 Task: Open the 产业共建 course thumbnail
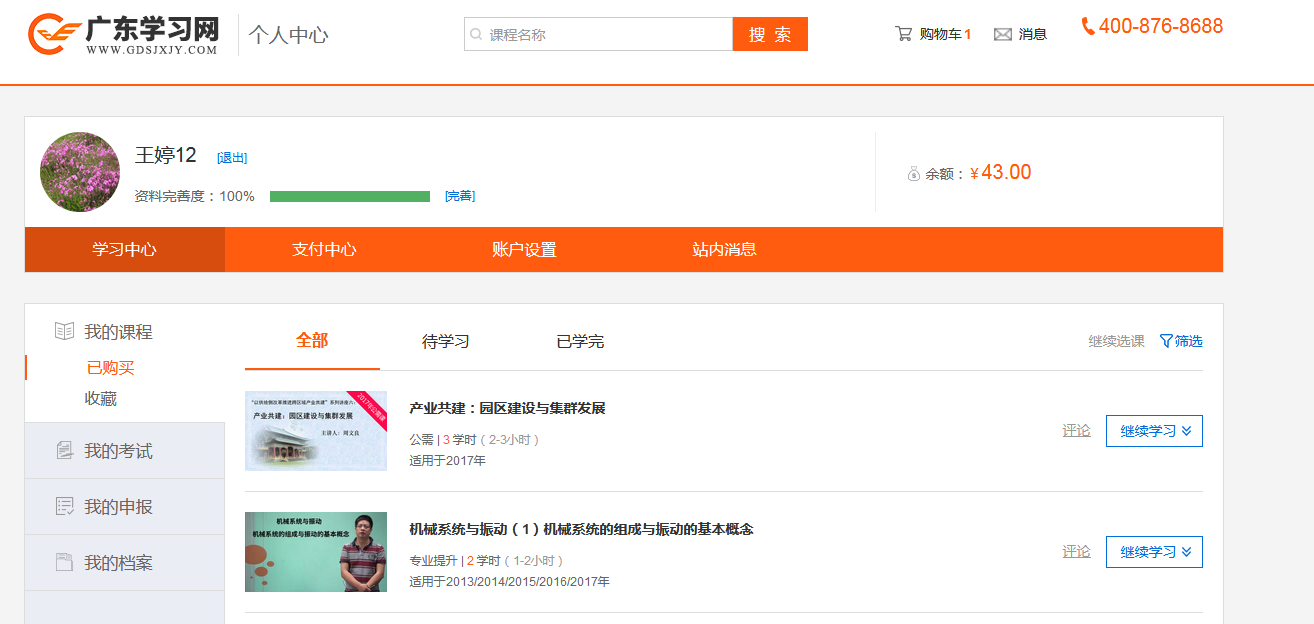(x=316, y=431)
